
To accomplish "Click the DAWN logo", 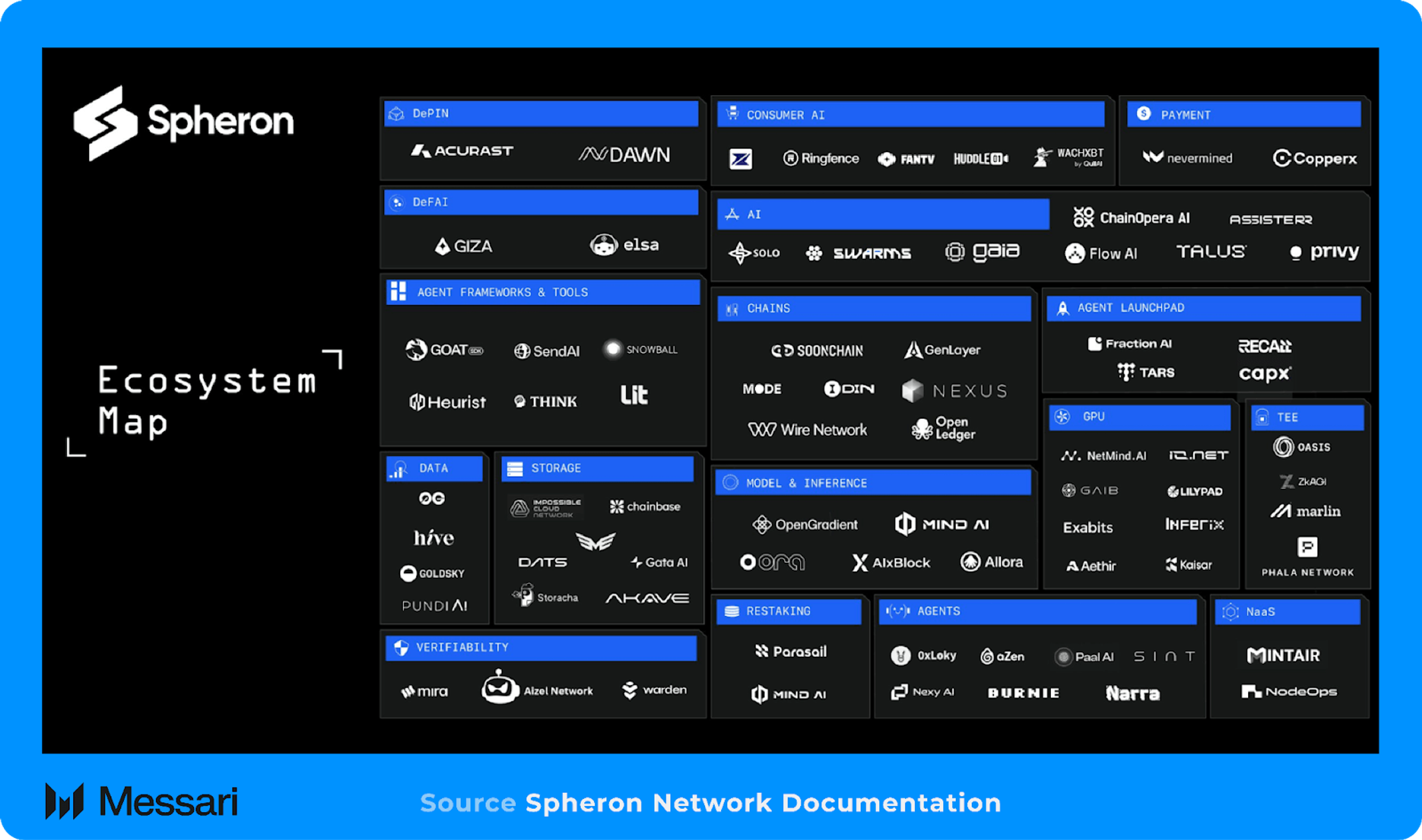I will (x=624, y=155).
